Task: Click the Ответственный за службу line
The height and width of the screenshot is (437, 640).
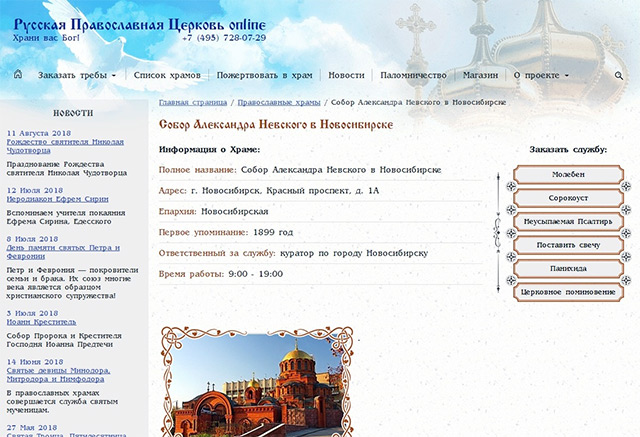Action: 293,253
